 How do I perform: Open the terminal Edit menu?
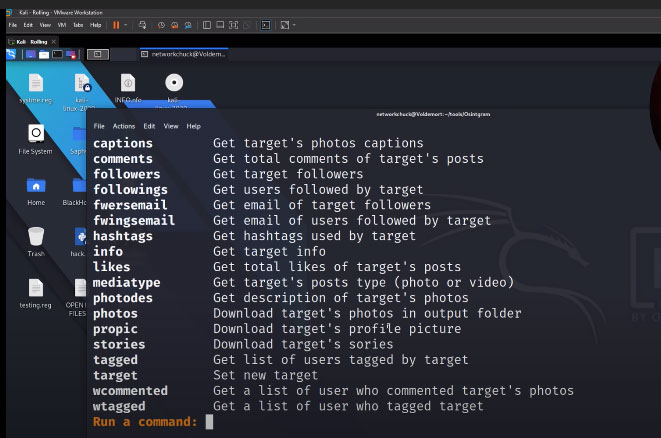click(149, 126)
